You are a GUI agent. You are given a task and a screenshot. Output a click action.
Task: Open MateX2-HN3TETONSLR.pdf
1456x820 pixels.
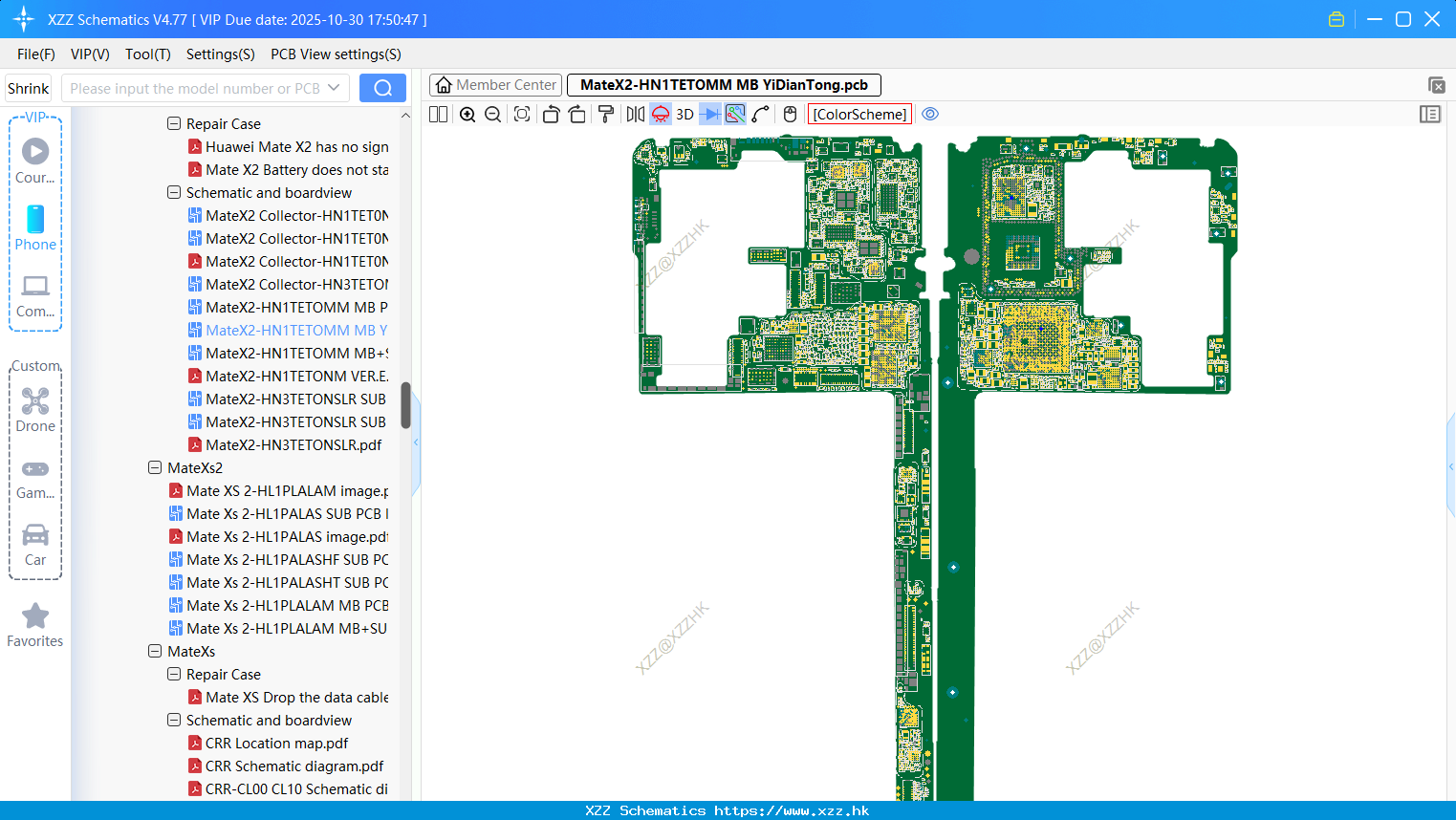[285, 444]
